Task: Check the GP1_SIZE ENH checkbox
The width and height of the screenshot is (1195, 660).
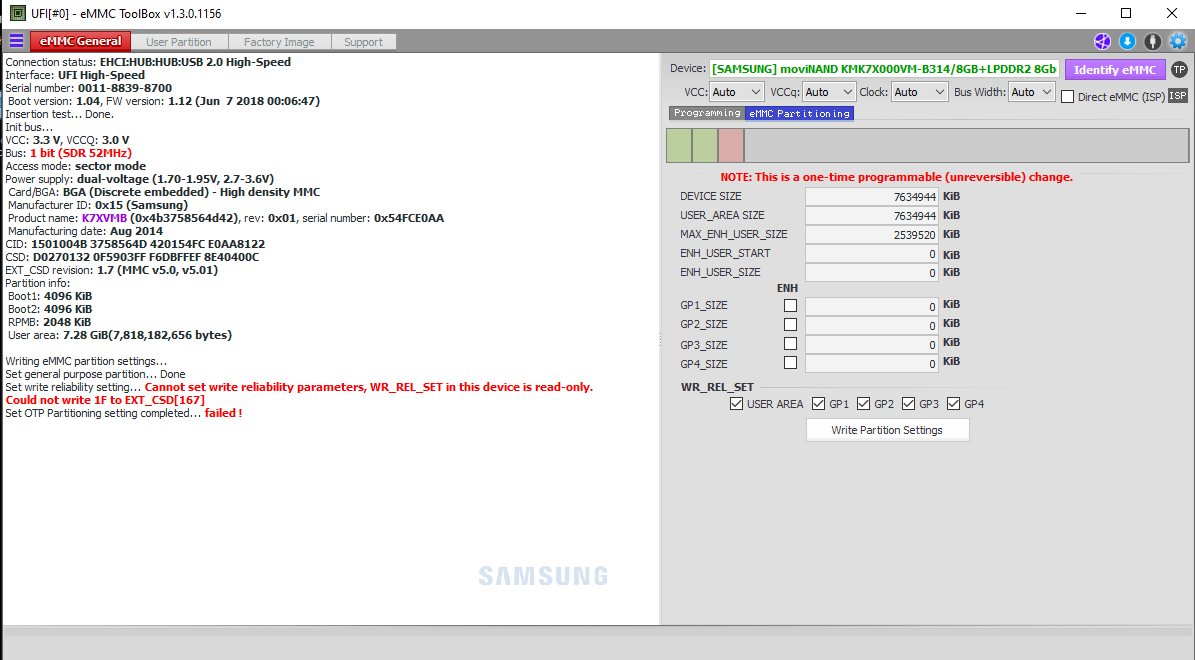Action: [x=790, y=306]
